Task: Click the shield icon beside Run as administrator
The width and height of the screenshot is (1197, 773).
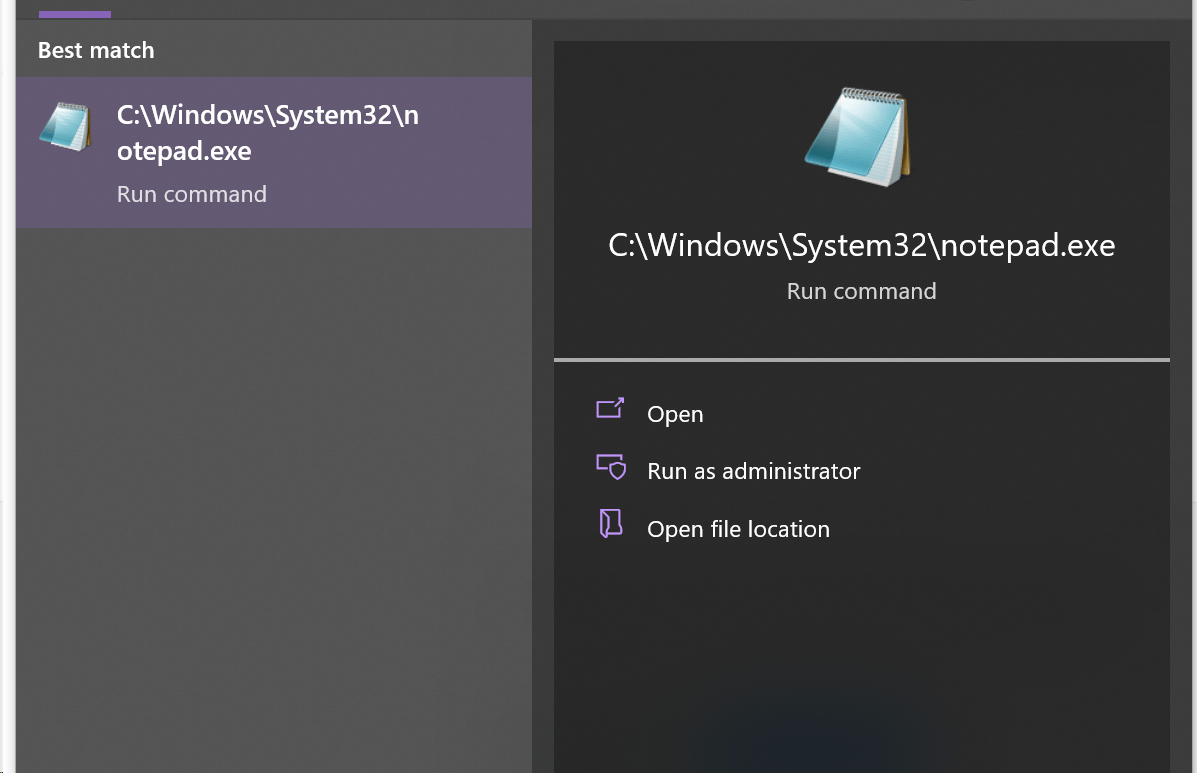Action: point(611,466)
